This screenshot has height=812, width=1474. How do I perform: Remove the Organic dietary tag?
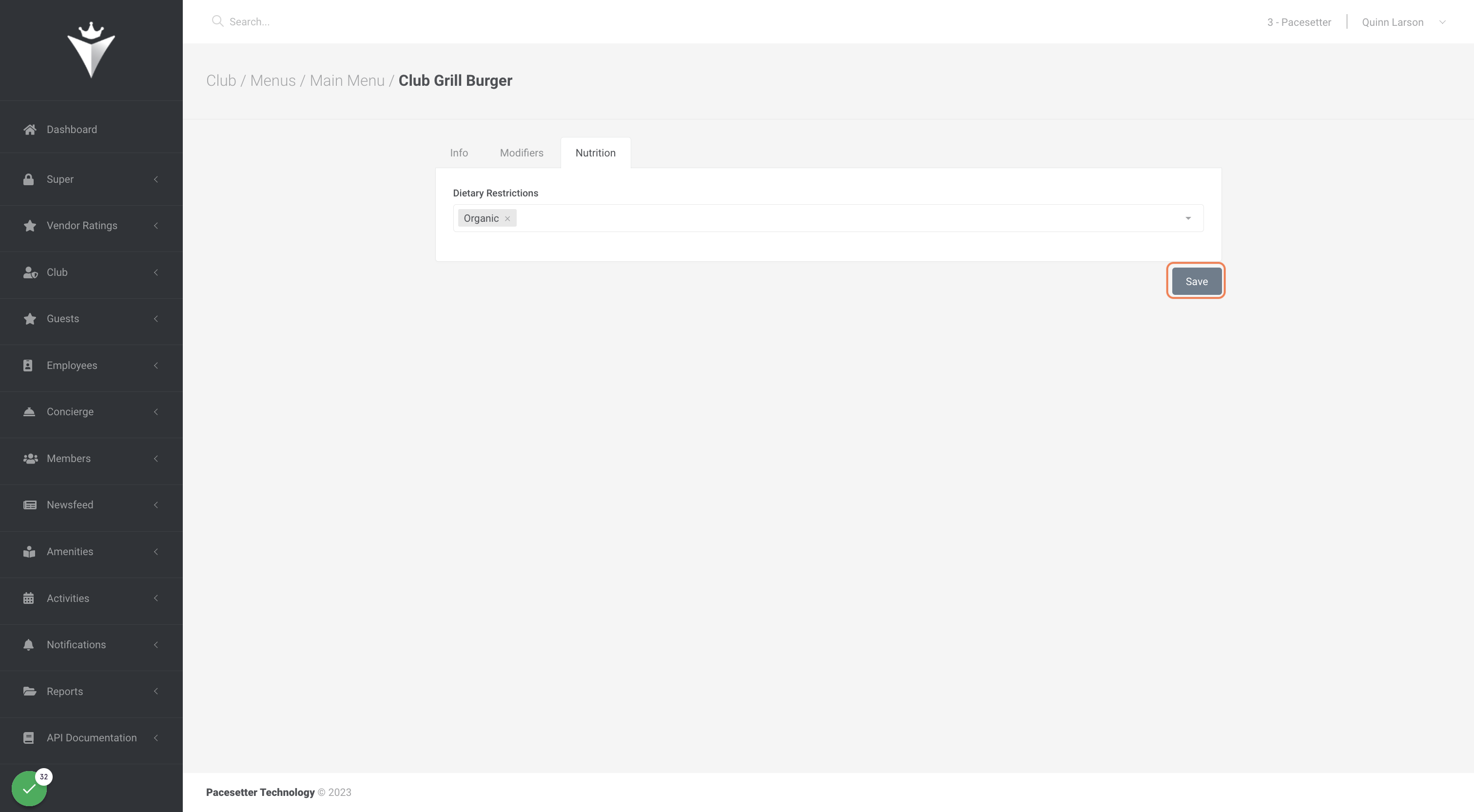pos(507,218)
